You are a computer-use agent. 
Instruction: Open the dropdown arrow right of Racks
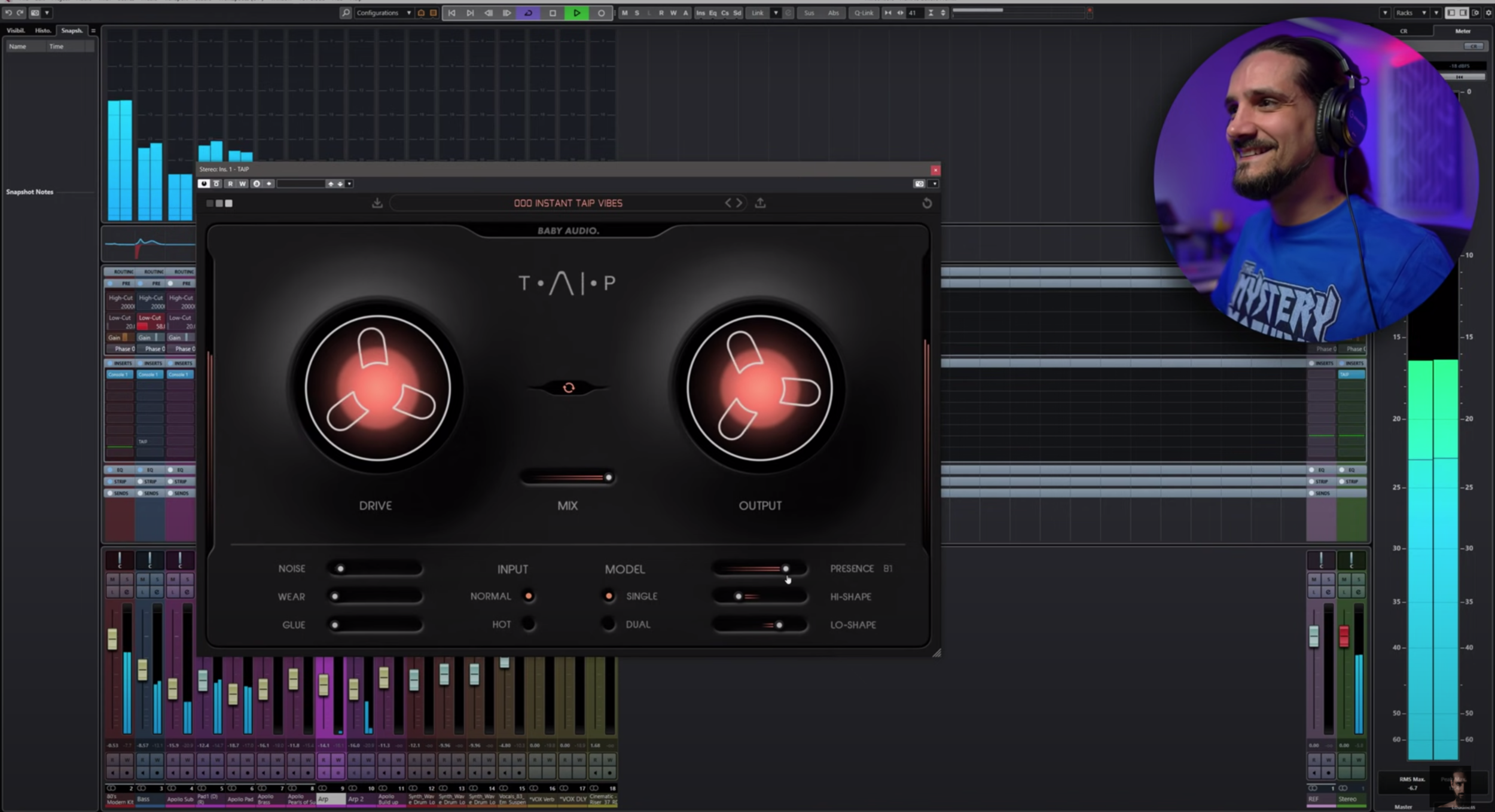[x=1436, y=13]
